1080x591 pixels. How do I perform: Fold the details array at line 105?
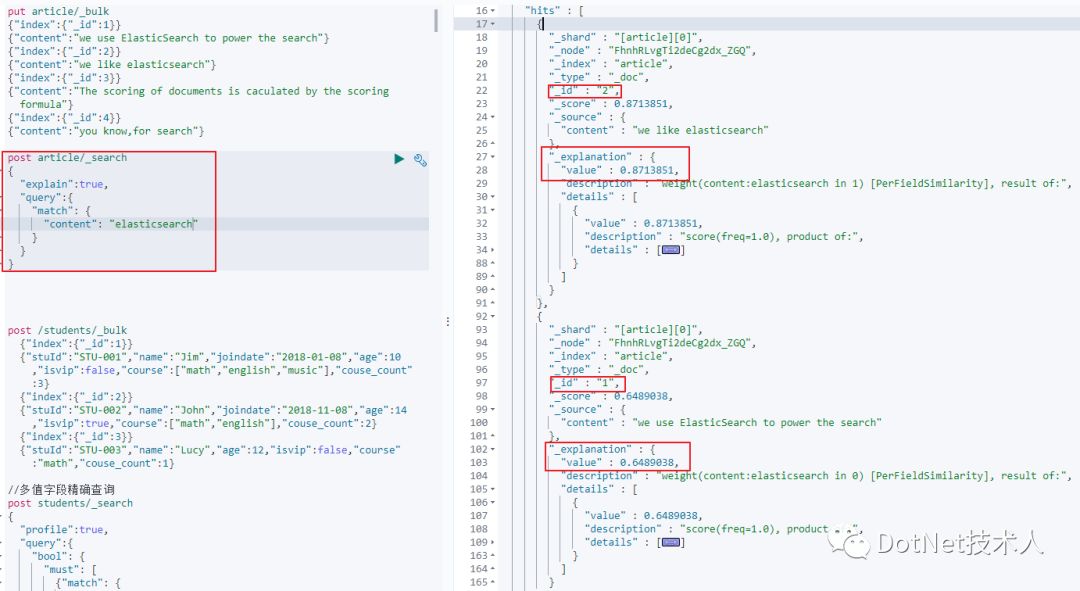[x=493, y=490]
